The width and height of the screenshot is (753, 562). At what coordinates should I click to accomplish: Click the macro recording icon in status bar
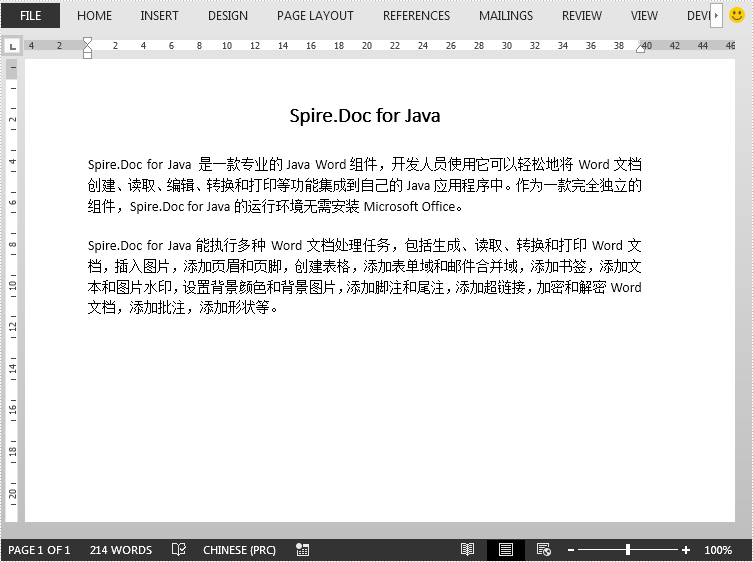302,550
